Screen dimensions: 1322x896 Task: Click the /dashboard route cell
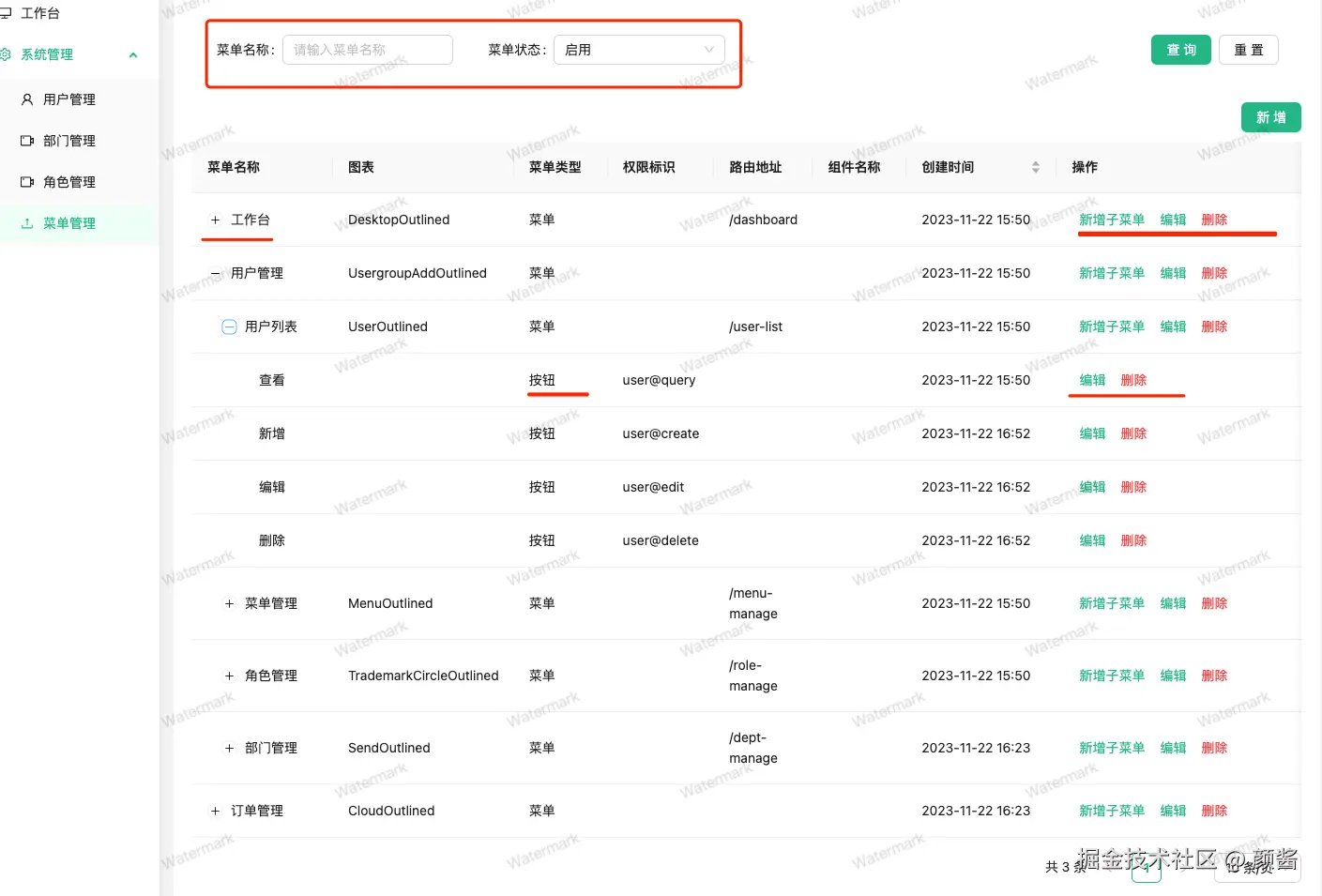pos(763,220)
